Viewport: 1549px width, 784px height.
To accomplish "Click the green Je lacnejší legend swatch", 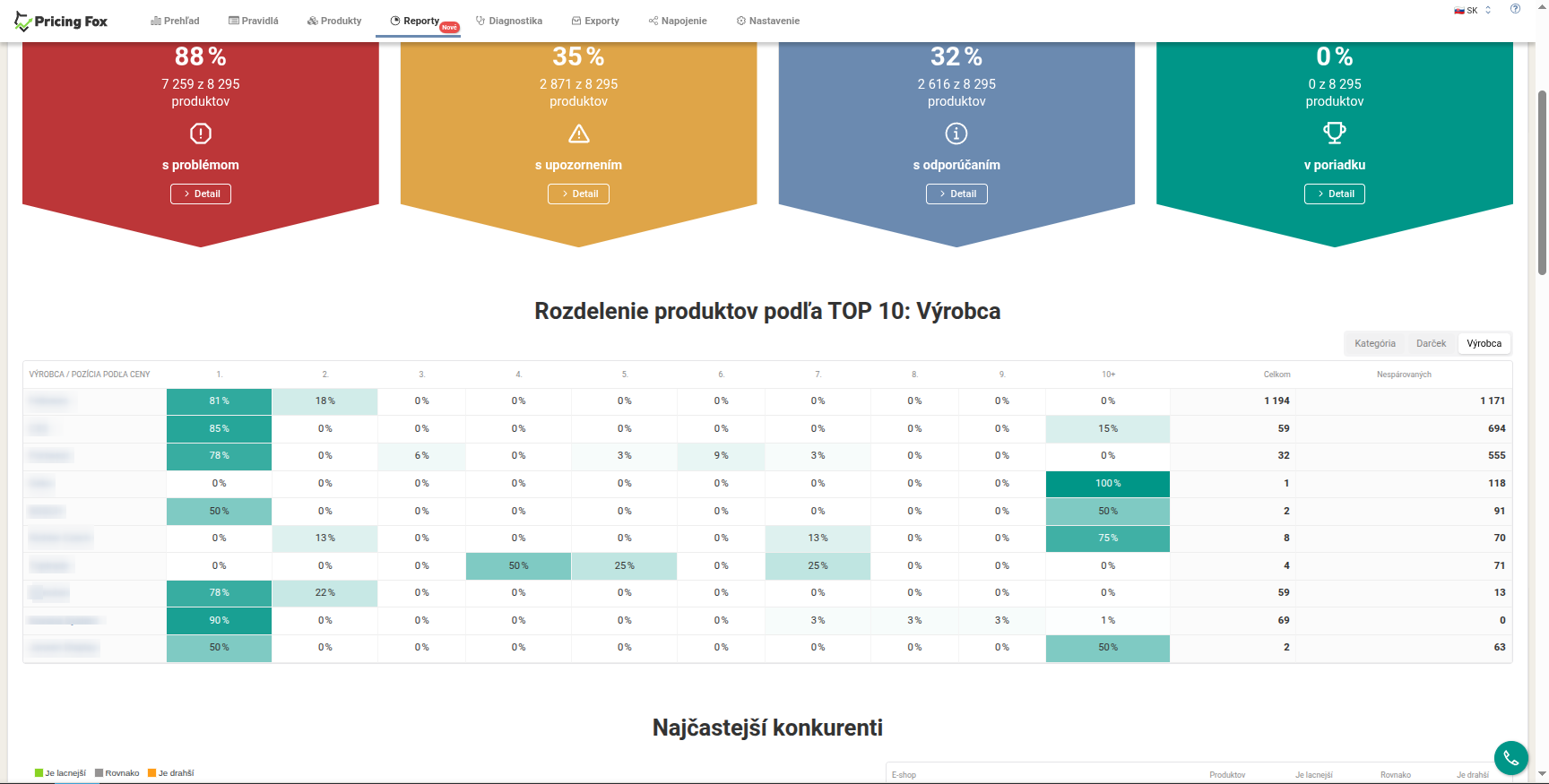I will 39,772.
